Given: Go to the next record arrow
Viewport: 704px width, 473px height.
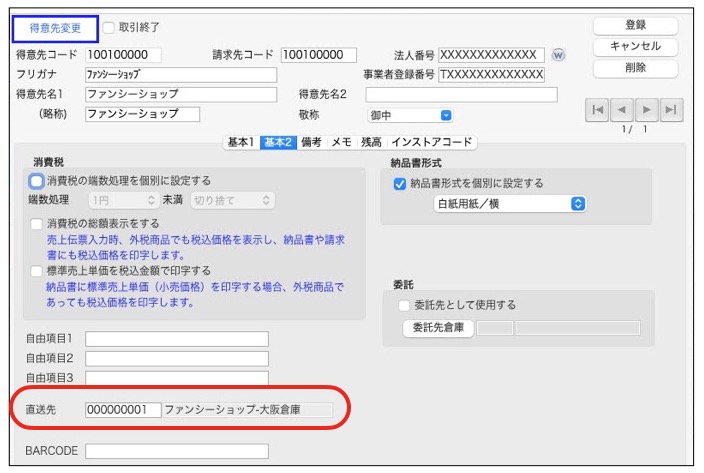Looking at the screenshot, I should pyautogui.click(x=647, y=110).
